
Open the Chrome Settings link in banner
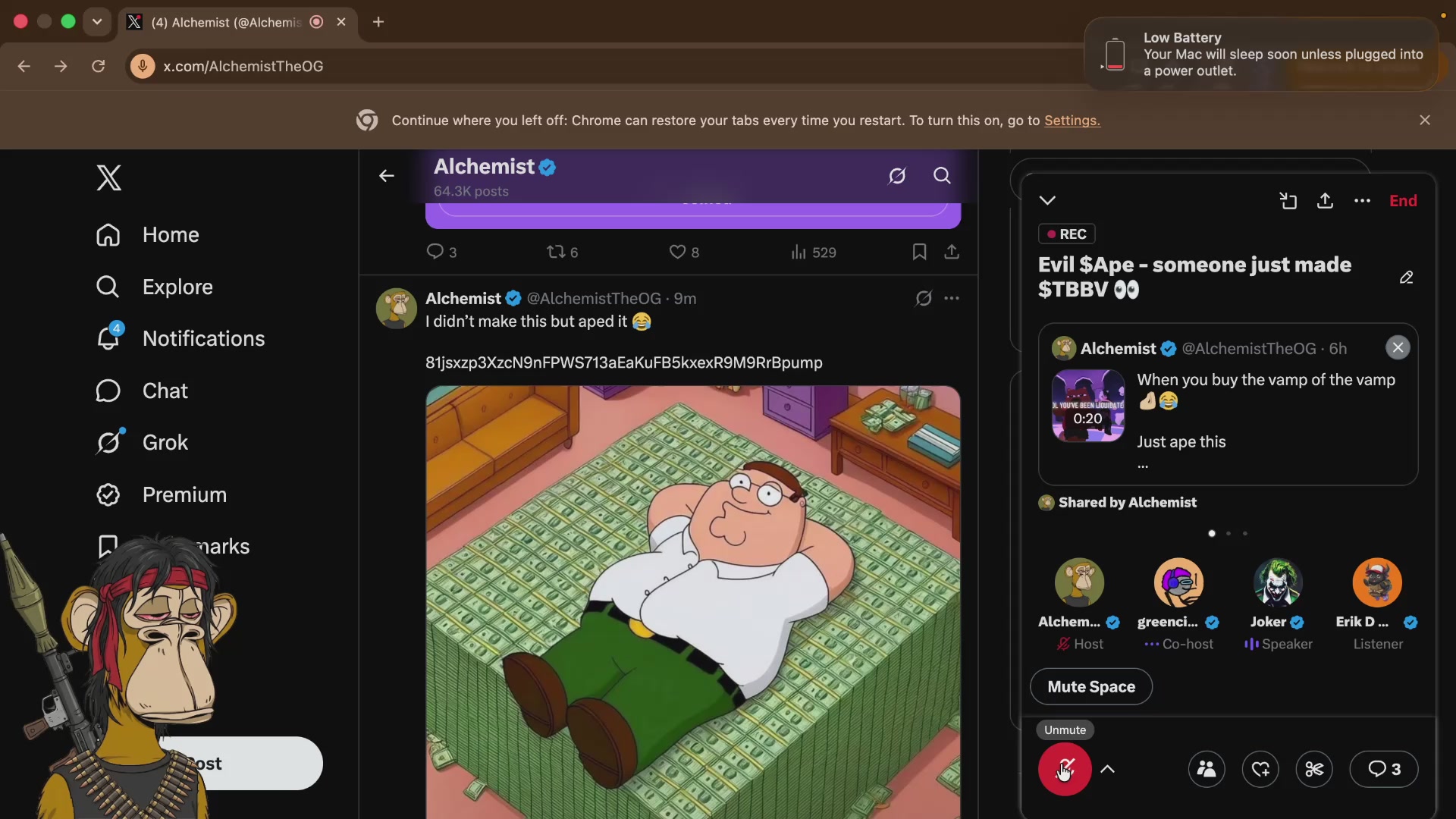pos(1072,121)
